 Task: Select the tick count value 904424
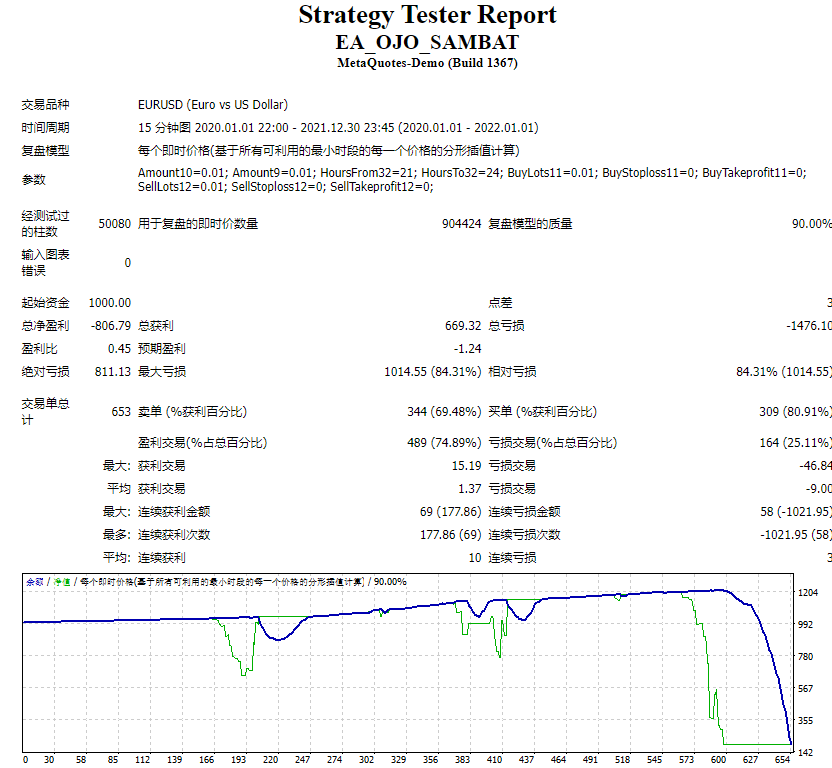462,224
